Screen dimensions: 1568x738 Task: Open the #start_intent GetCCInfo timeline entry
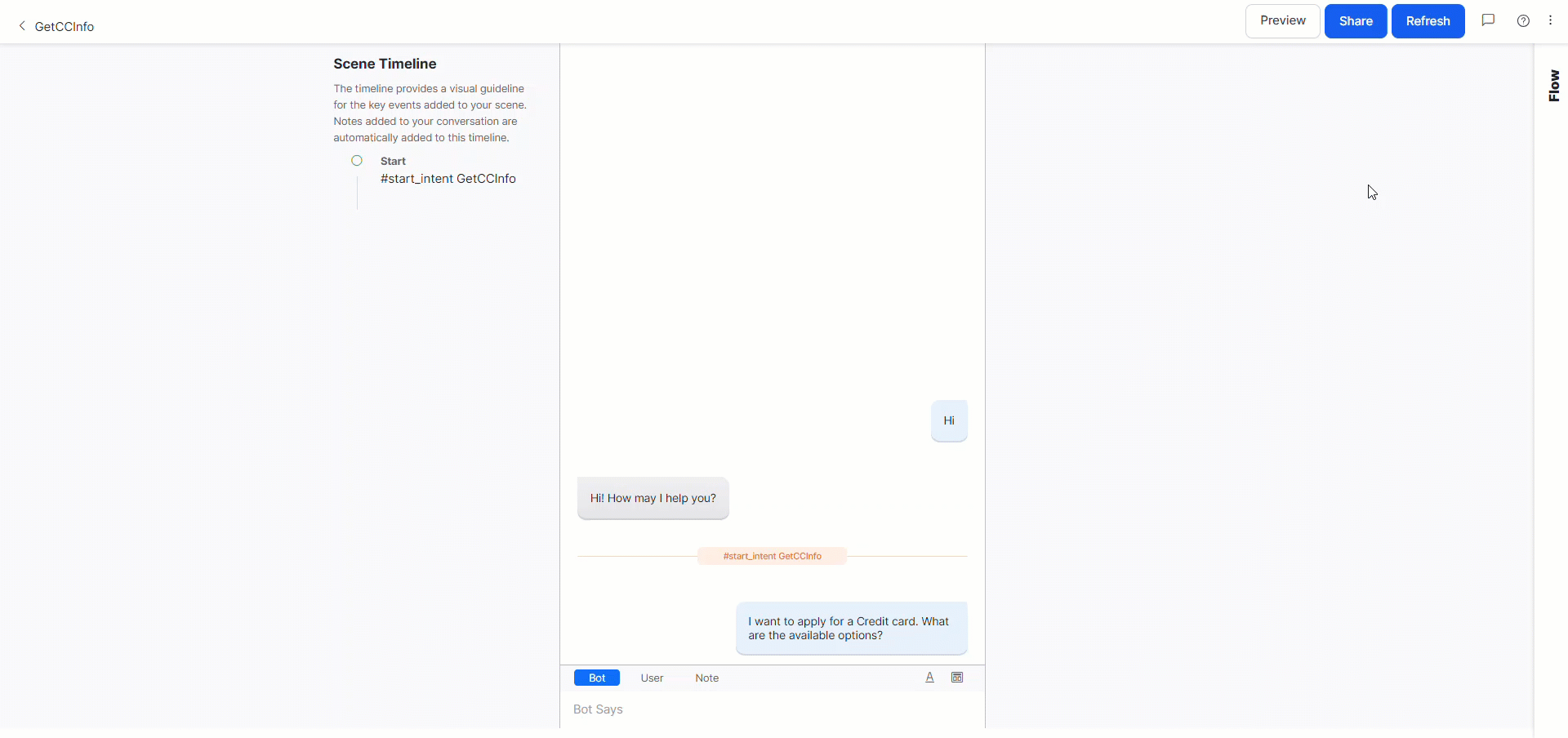448,179
